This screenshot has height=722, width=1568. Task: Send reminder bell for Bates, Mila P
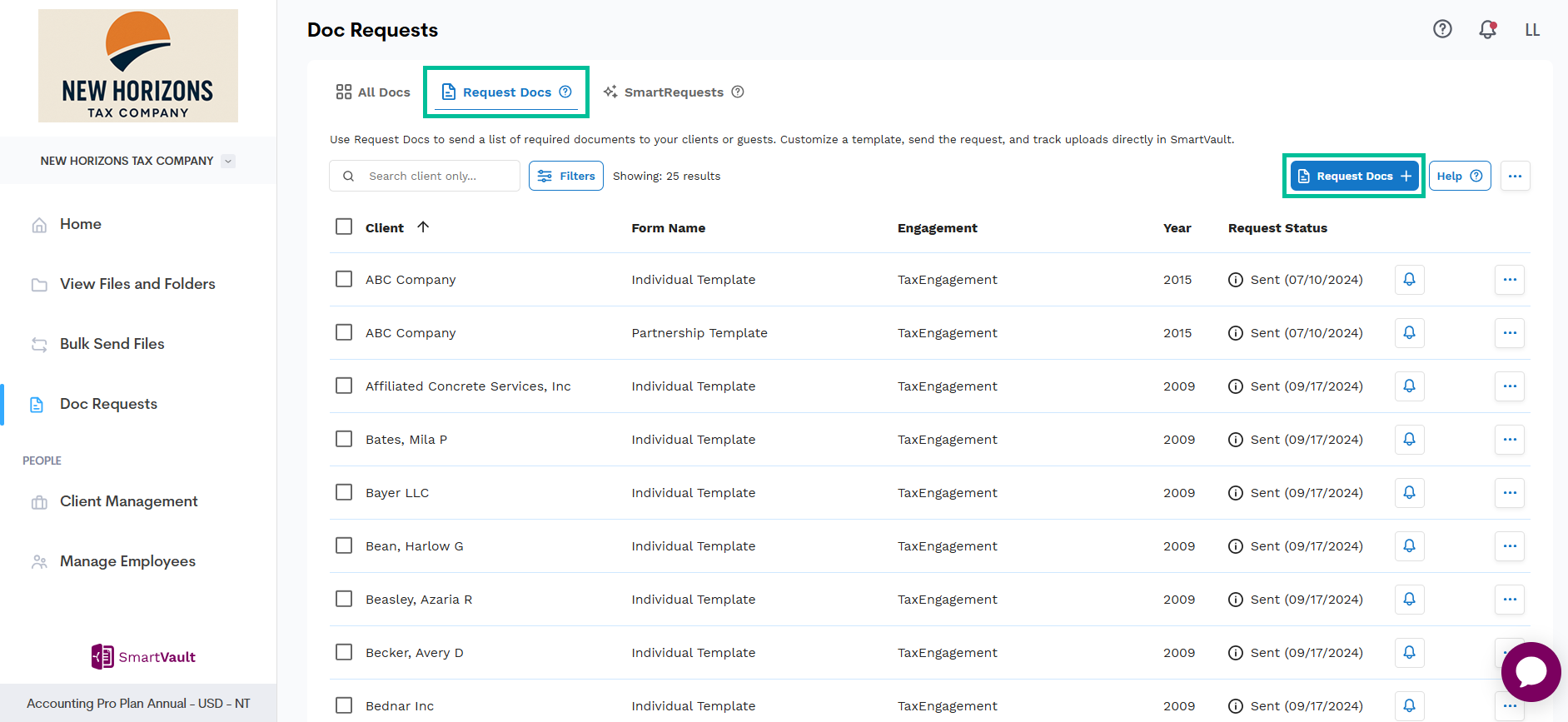1409,440
